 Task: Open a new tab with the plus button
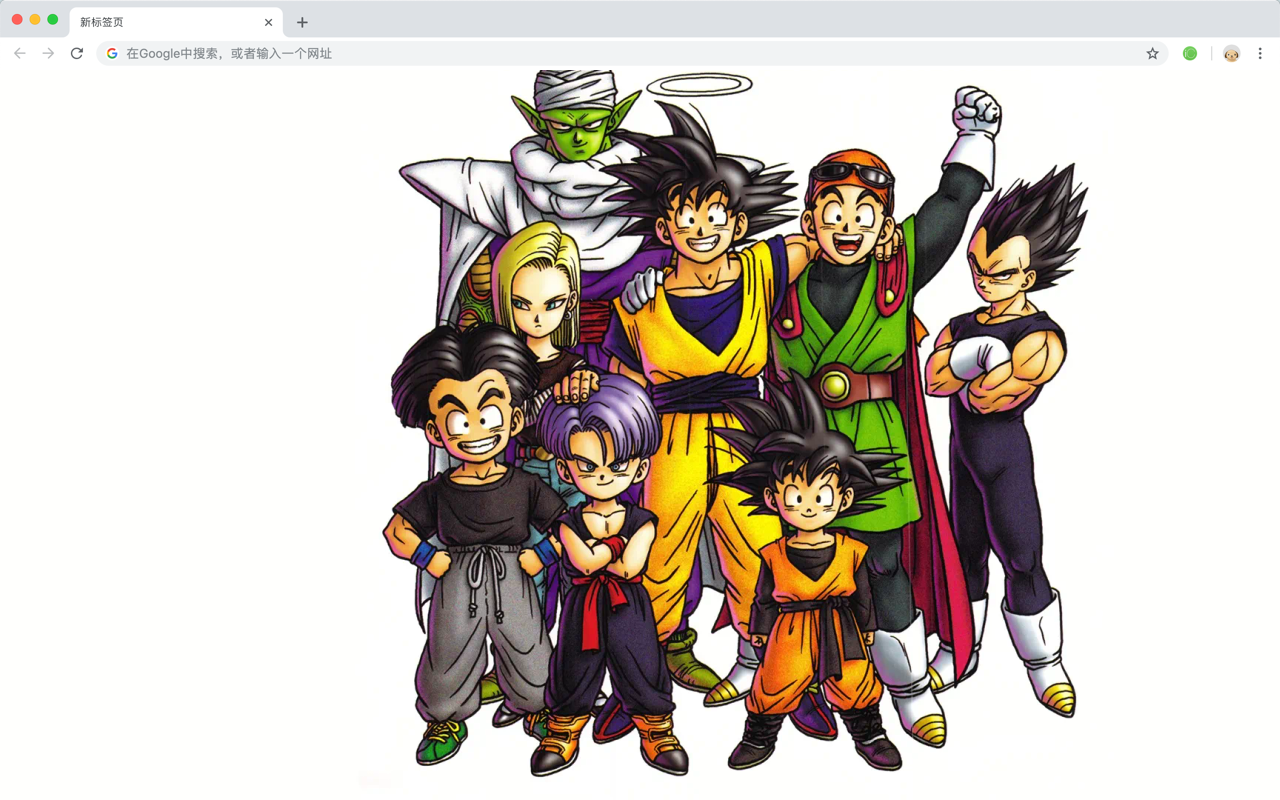[x=302, y=22]
